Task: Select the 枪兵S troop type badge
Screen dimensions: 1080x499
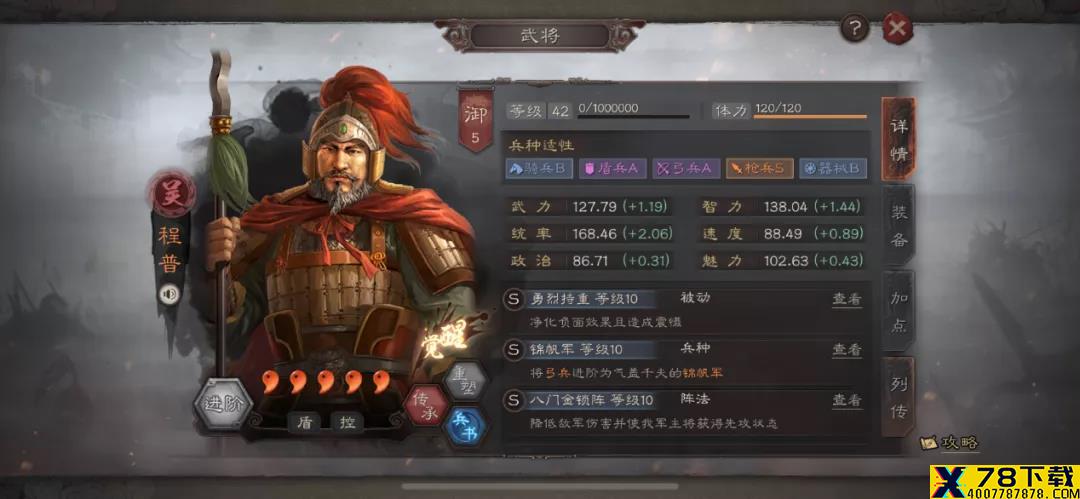Action: click(x=759, y=169)
